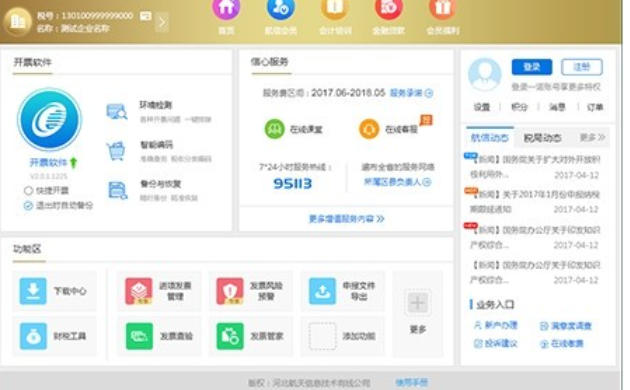This screenshot has height=390, width=630.
Task: Open the 进项发票管理 red icon
Action: [x=139, y=290]
